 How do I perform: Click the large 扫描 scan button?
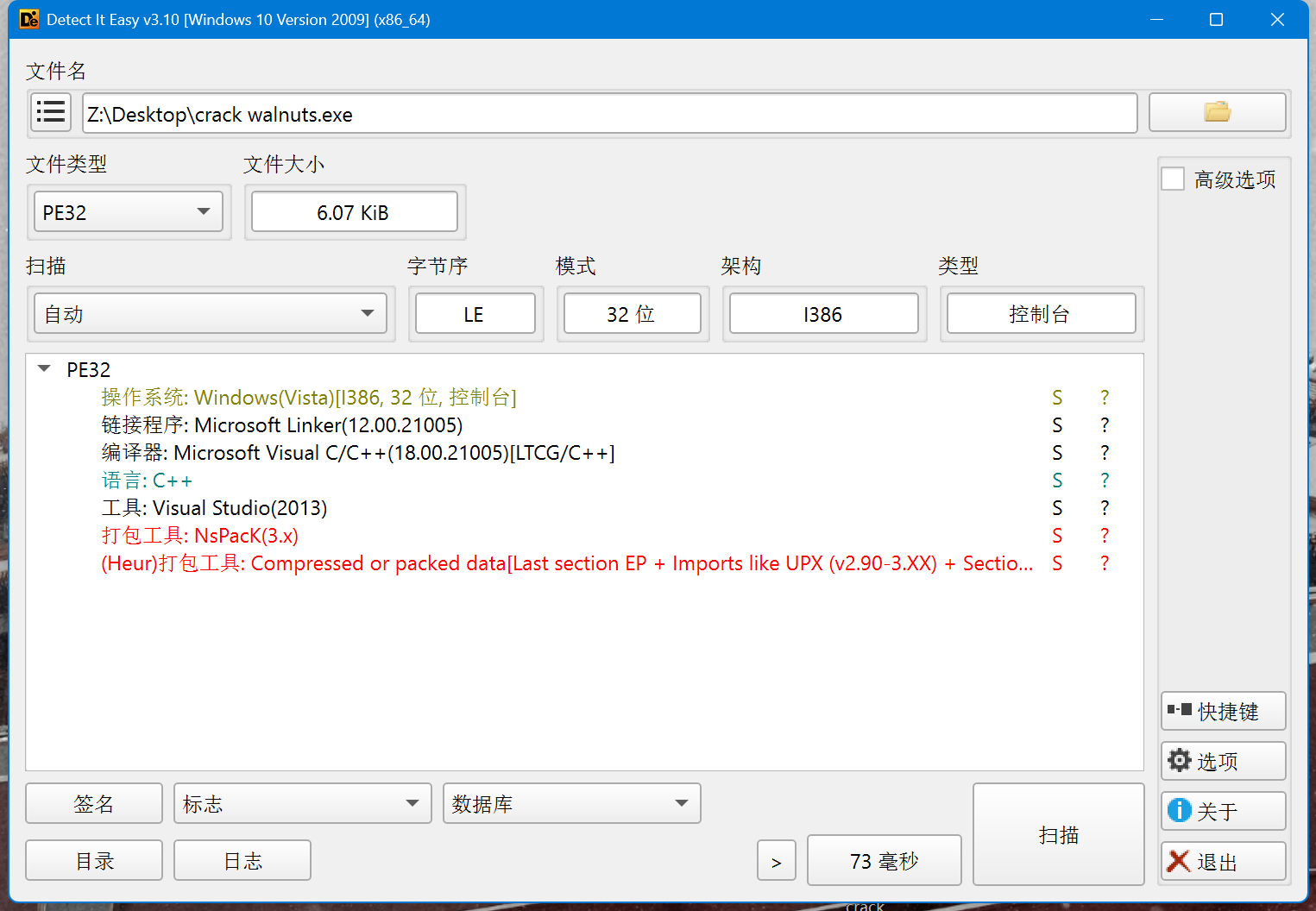click(1058, 834)
